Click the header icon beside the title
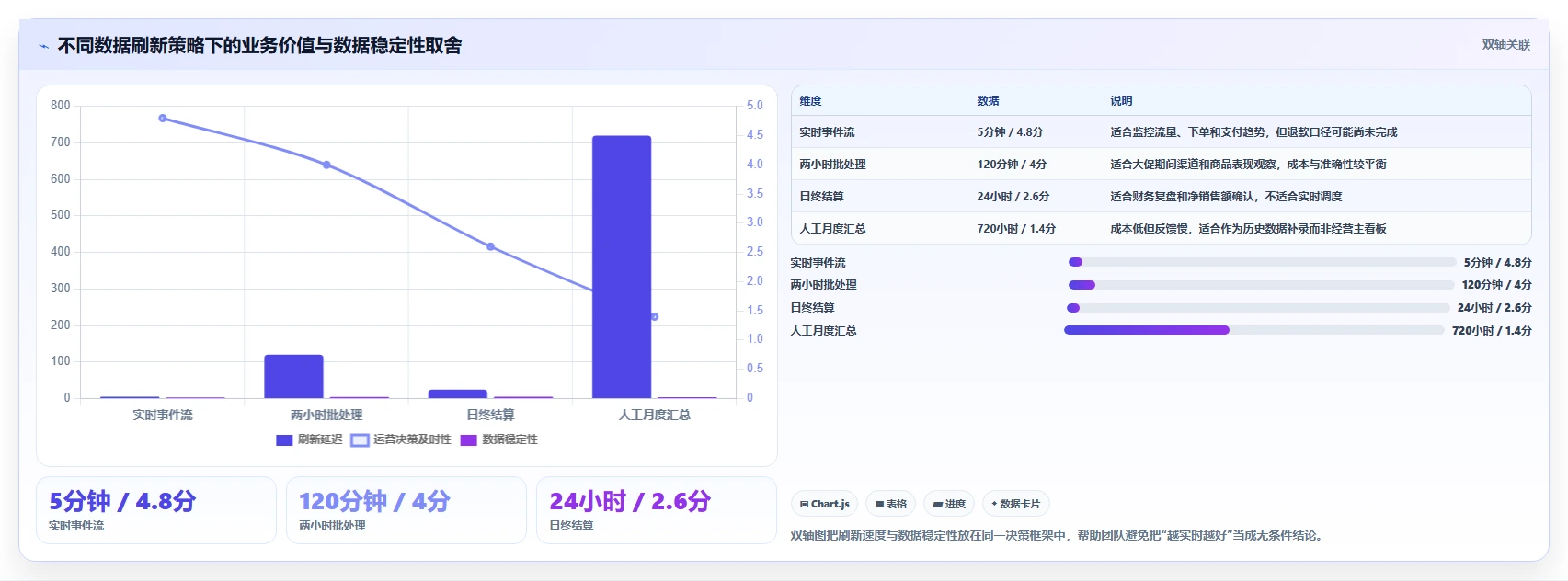Screen dimensions: 1568x581 pyautogui.click(x=43, y=46)
